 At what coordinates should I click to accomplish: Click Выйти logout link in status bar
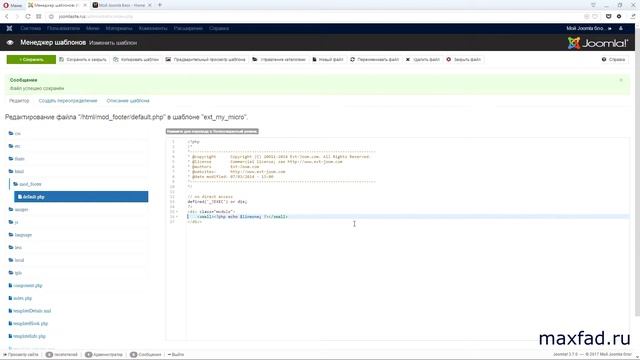[176, 355]
